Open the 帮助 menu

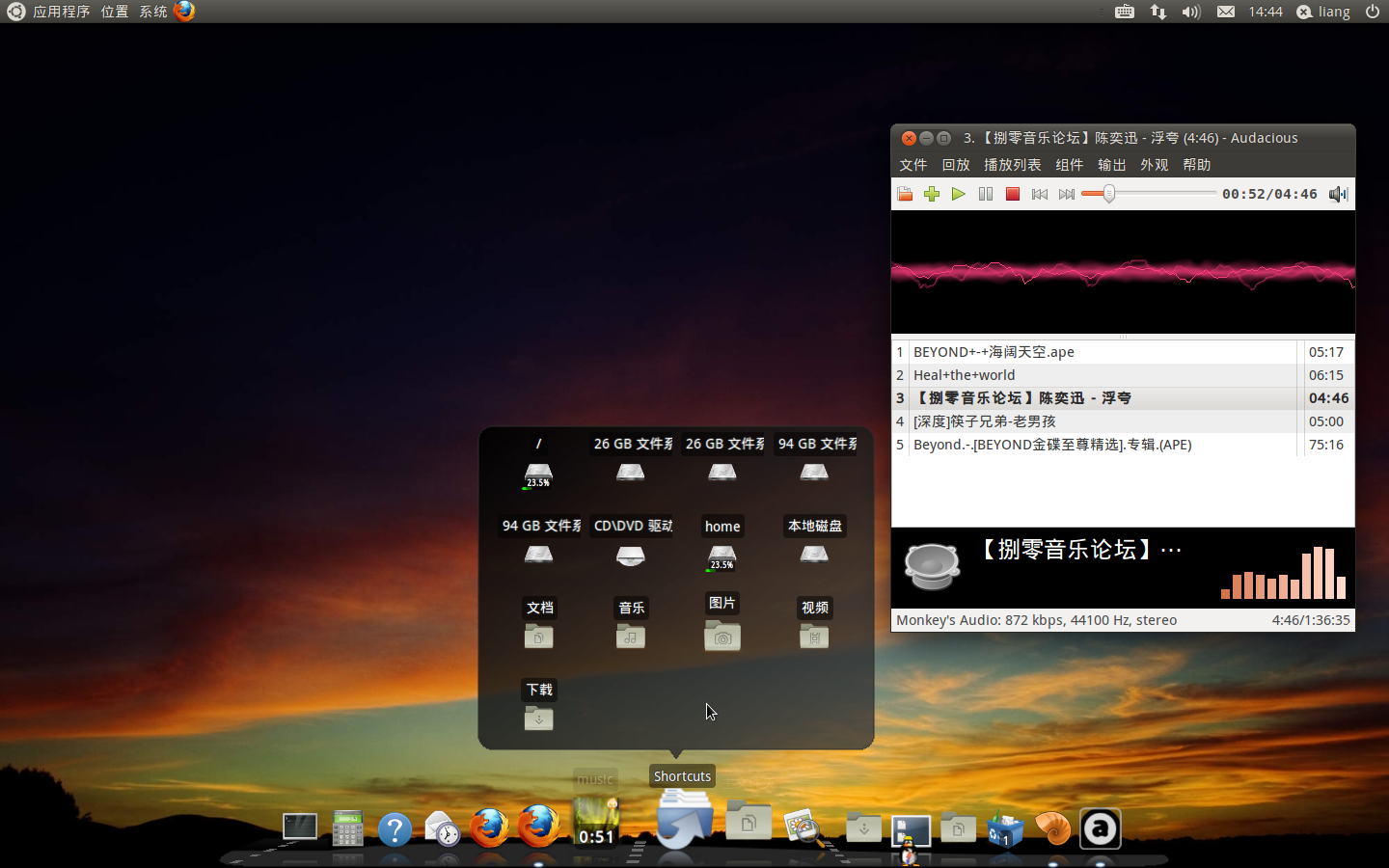(x=1197, y=165)
